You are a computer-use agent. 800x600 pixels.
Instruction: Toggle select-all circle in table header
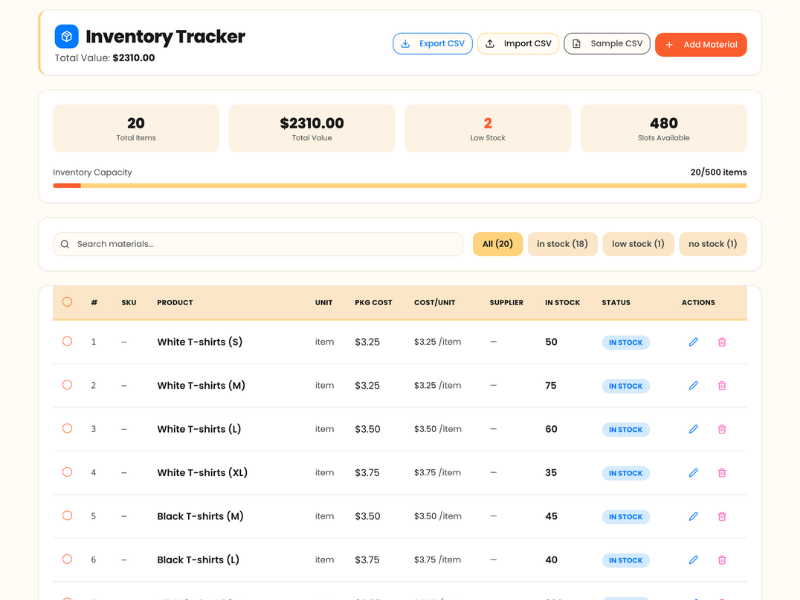(x=67, y=302)
